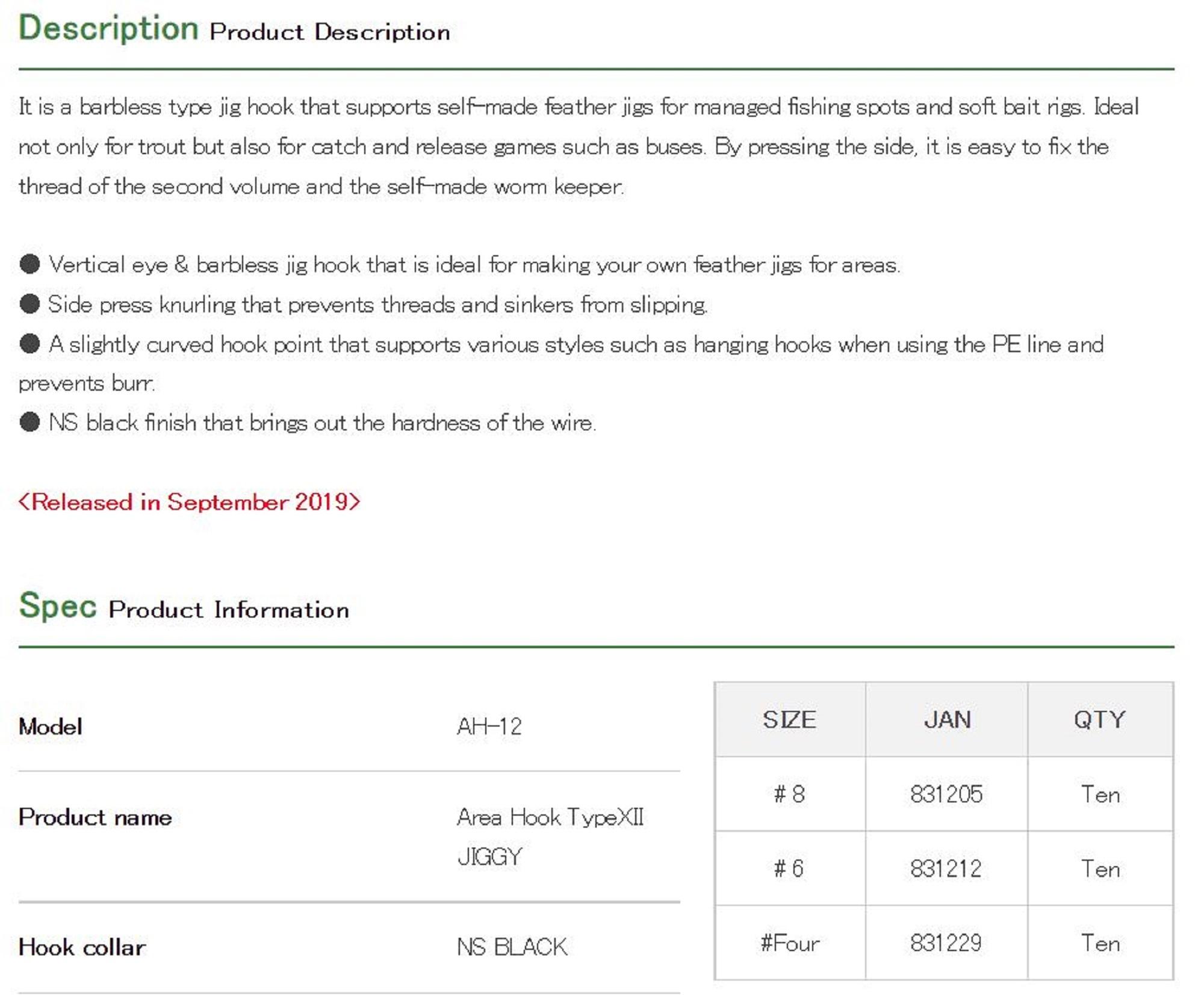Viewport: 1204px width, 995px height.
Task: Click the AH-12 model value
Action: pos(489,727)
